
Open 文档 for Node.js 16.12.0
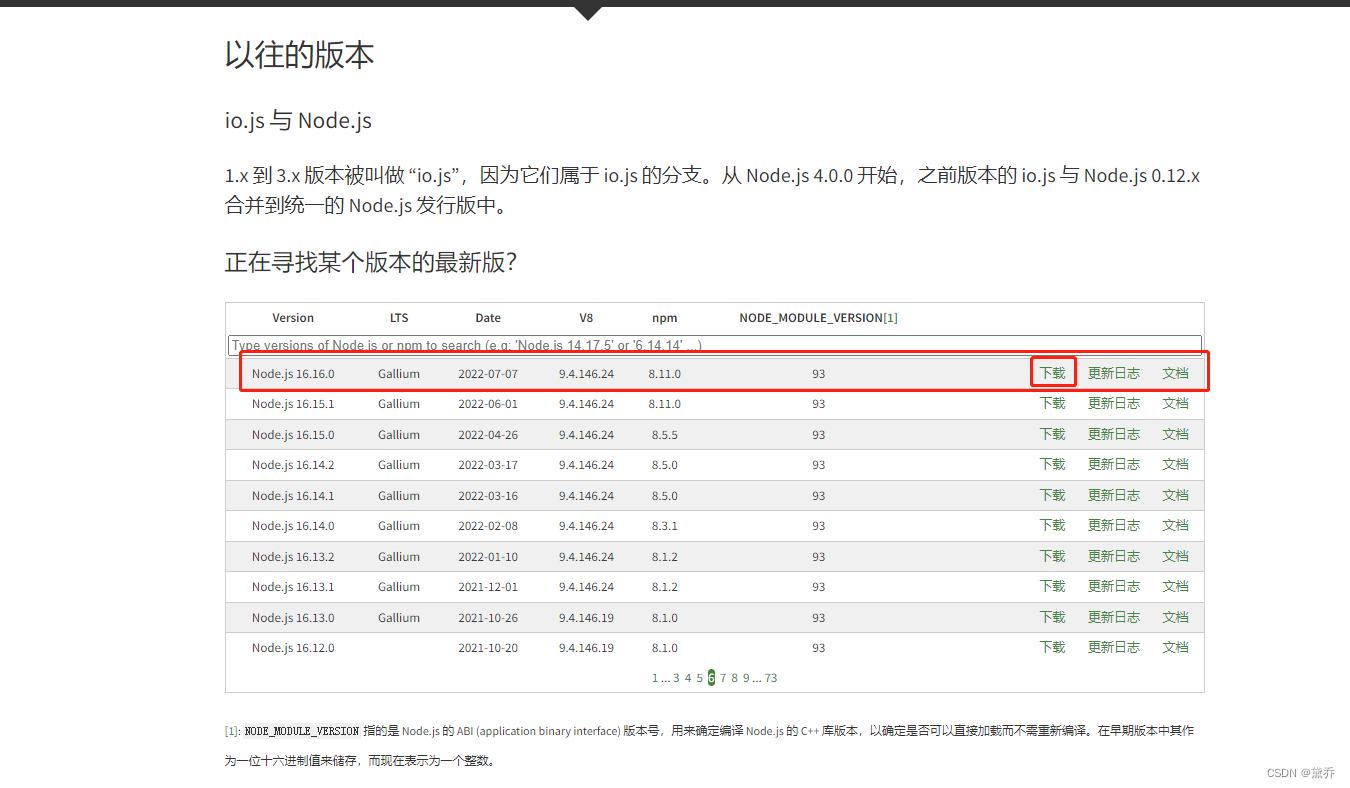coord(1175,648)
